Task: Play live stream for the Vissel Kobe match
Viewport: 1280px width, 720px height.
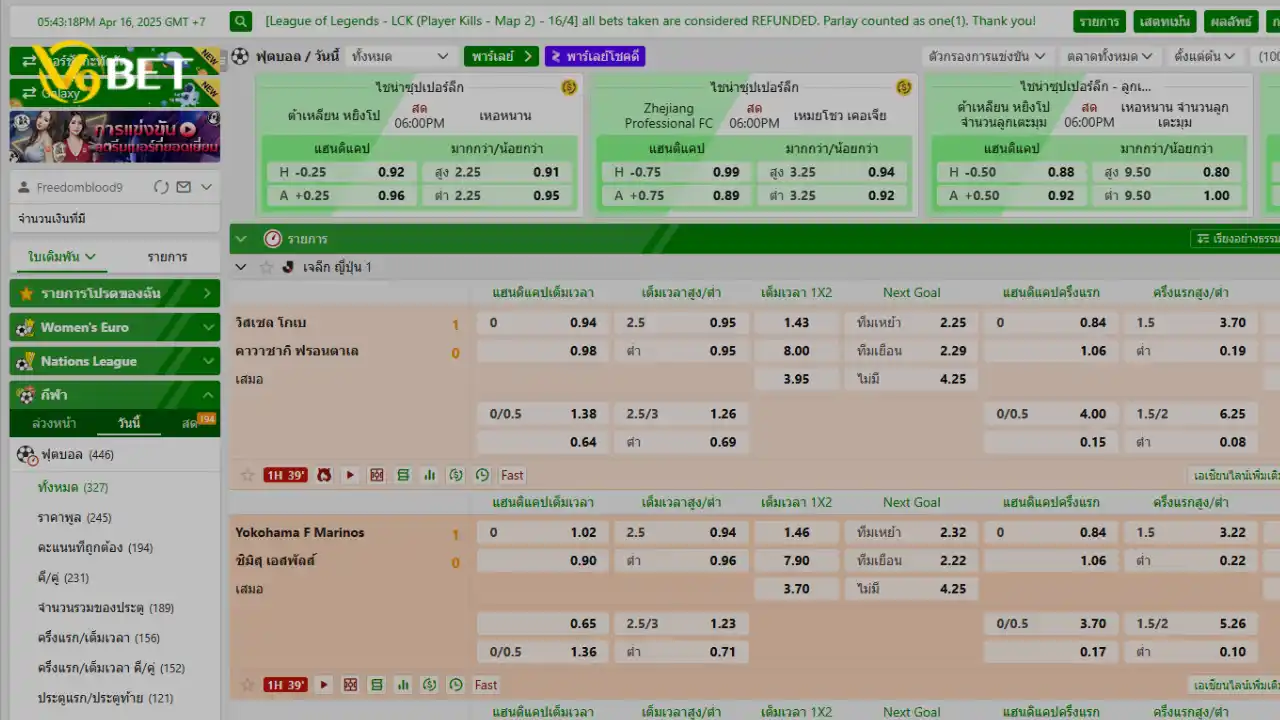Action: [x=350, y=475]
